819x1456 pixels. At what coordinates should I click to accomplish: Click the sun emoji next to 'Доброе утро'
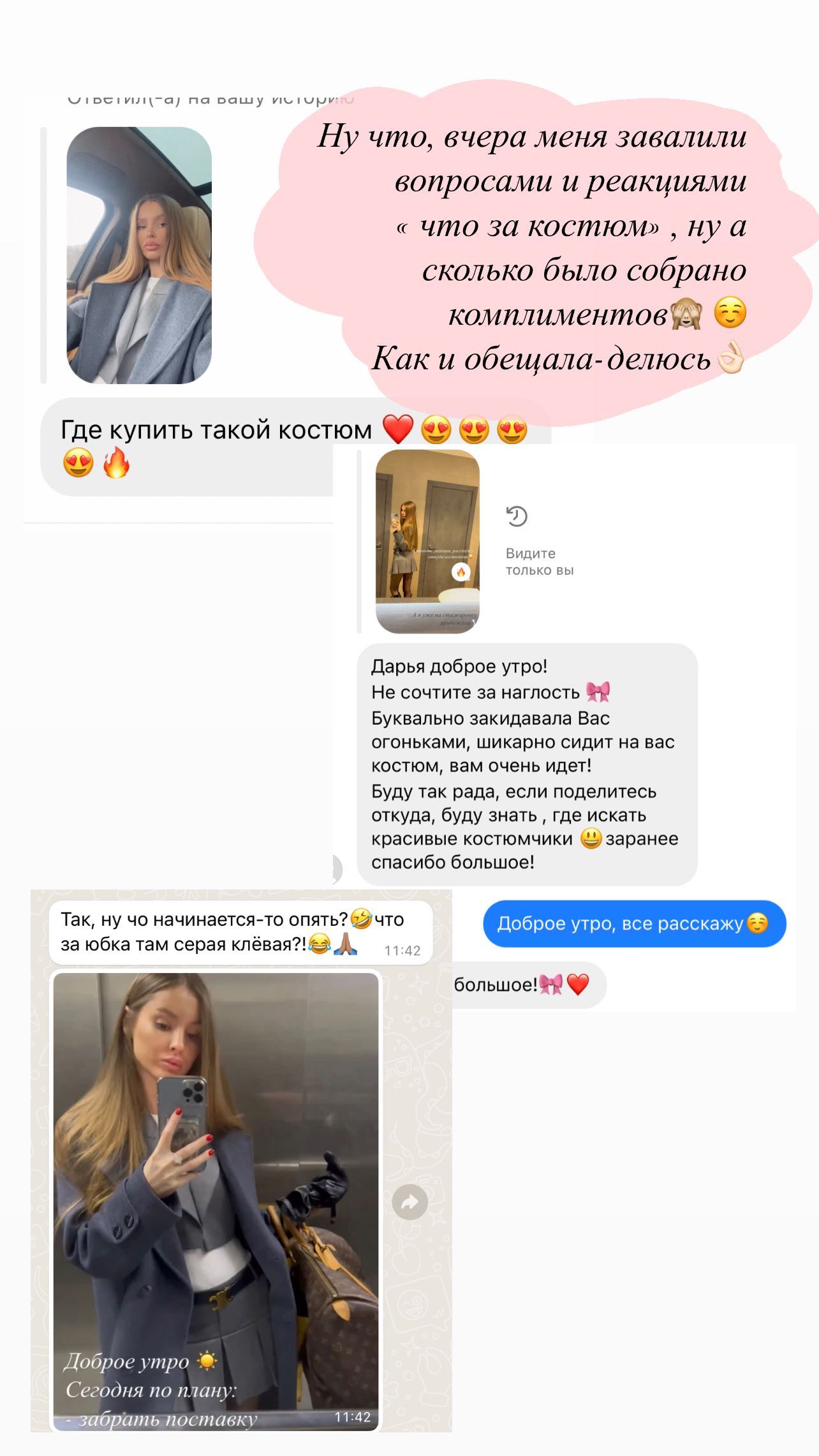pyautogui.click(x=207, y=1362)
